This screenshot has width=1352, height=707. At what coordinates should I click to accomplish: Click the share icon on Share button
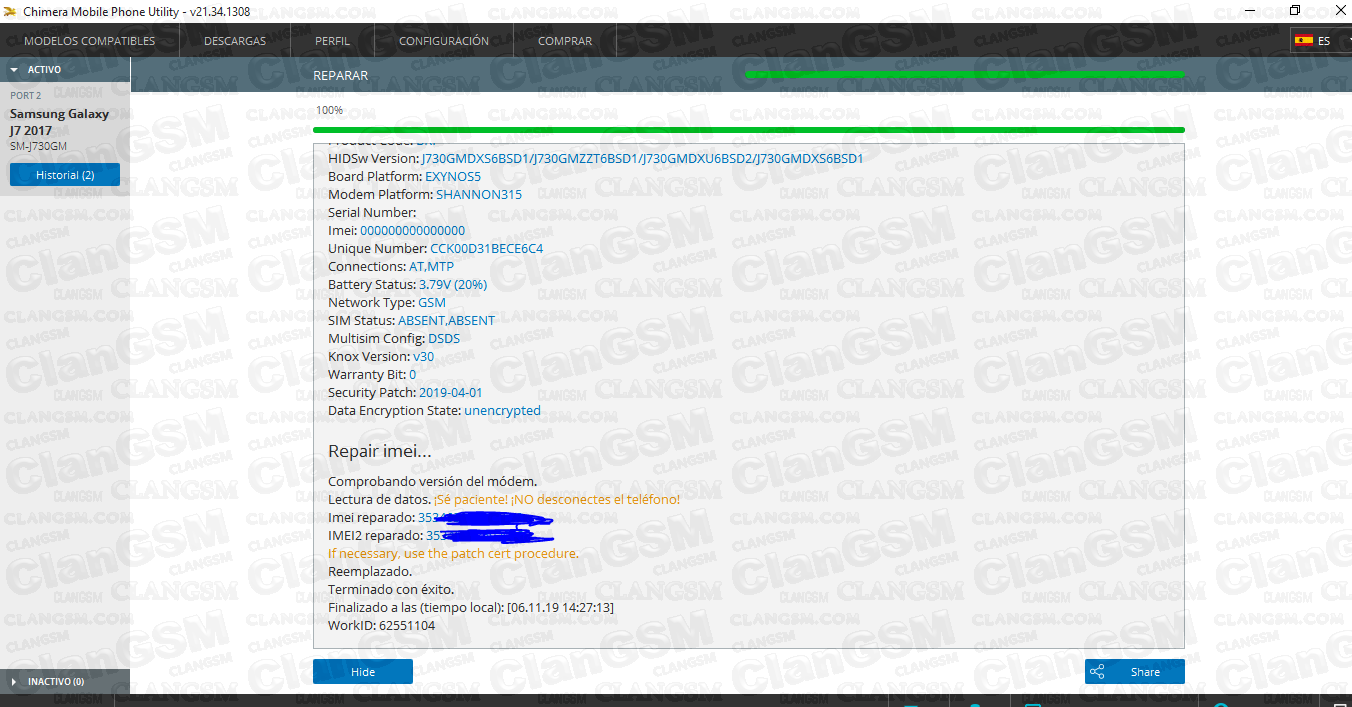tap(1097, 672)
